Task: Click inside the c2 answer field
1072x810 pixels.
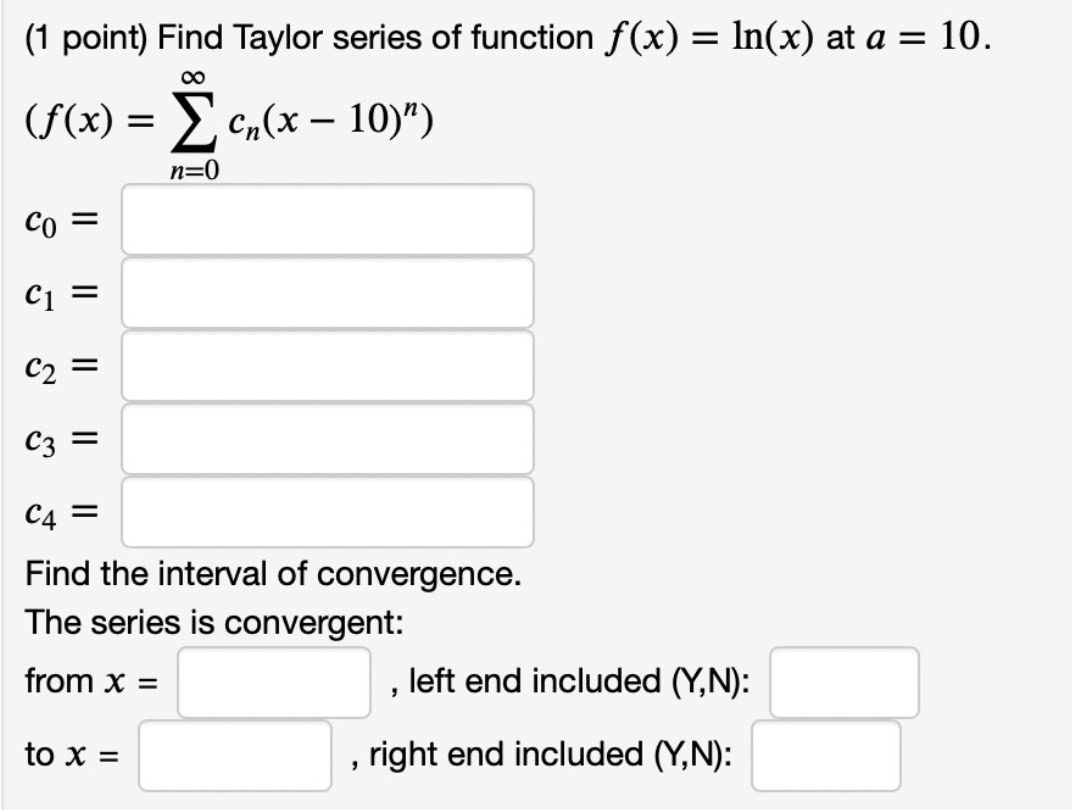Action: pyautogui.click(x=328, y=365)
